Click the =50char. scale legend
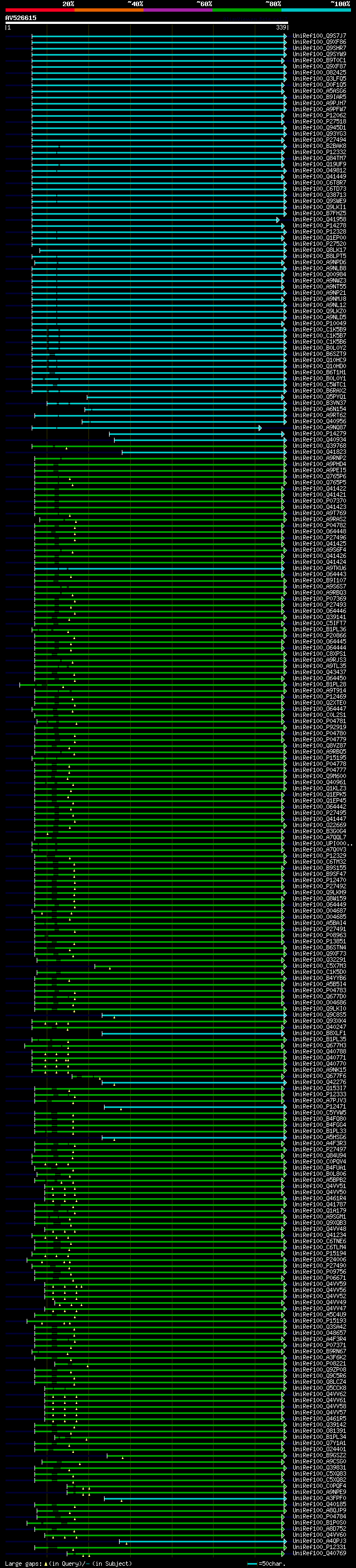This screenshot has width=356, height=1568. 266,1564
